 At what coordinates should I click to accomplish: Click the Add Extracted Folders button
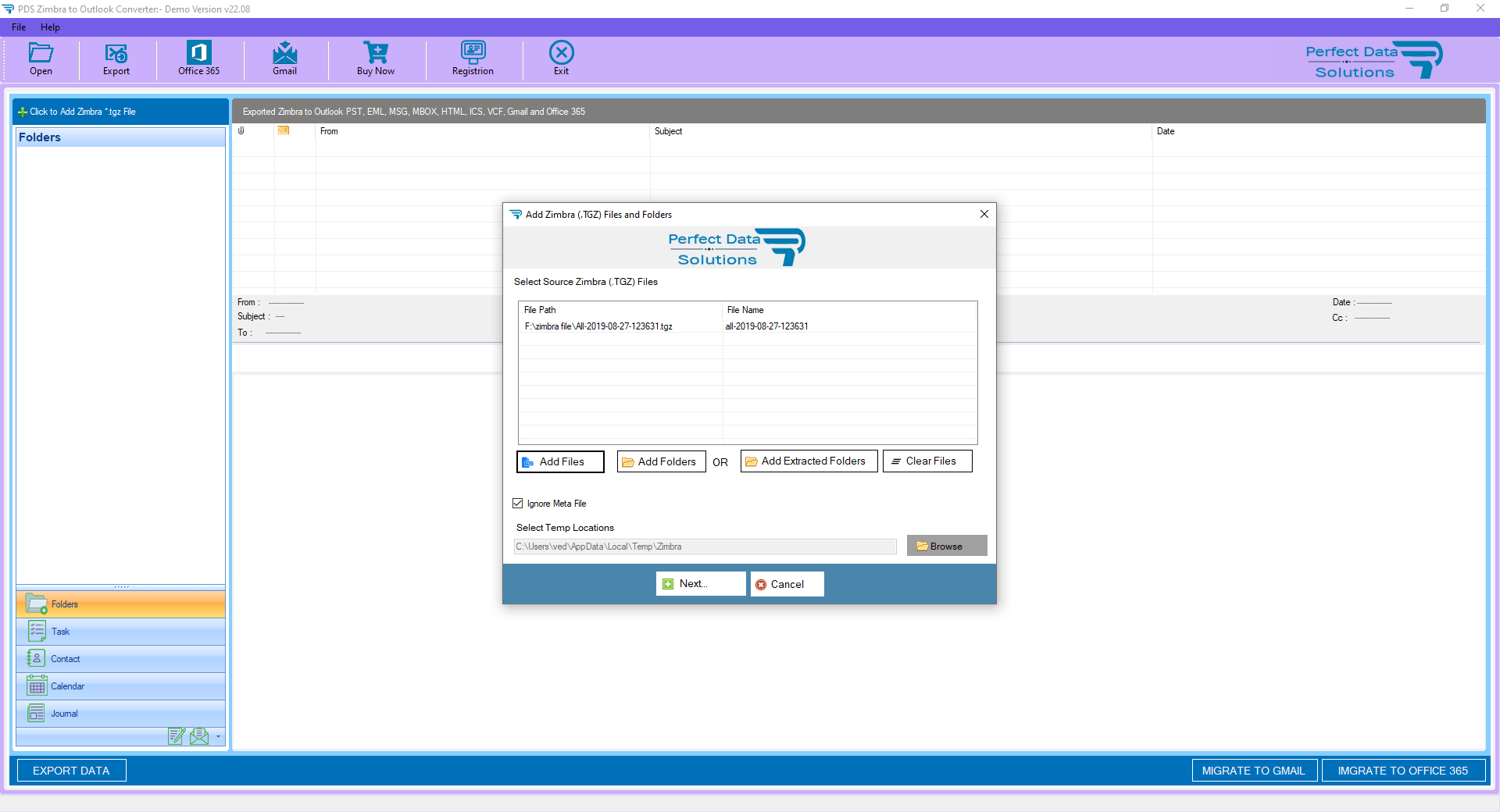click(x=809, y=461)
